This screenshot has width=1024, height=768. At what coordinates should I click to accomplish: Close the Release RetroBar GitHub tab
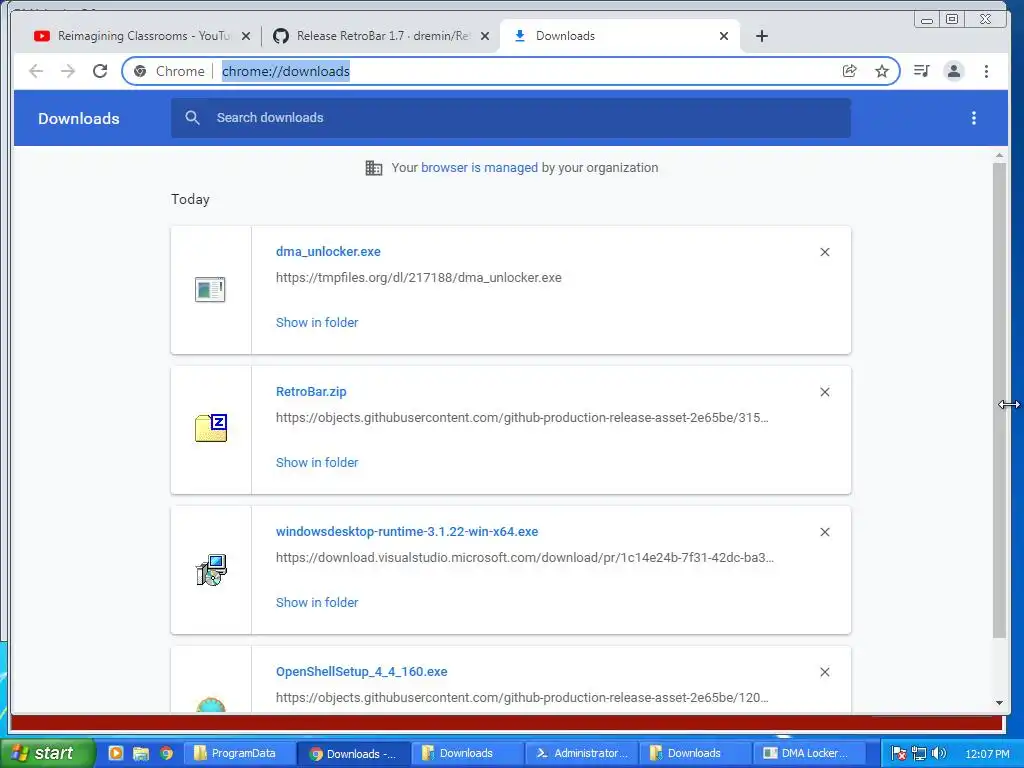[485, 36]
